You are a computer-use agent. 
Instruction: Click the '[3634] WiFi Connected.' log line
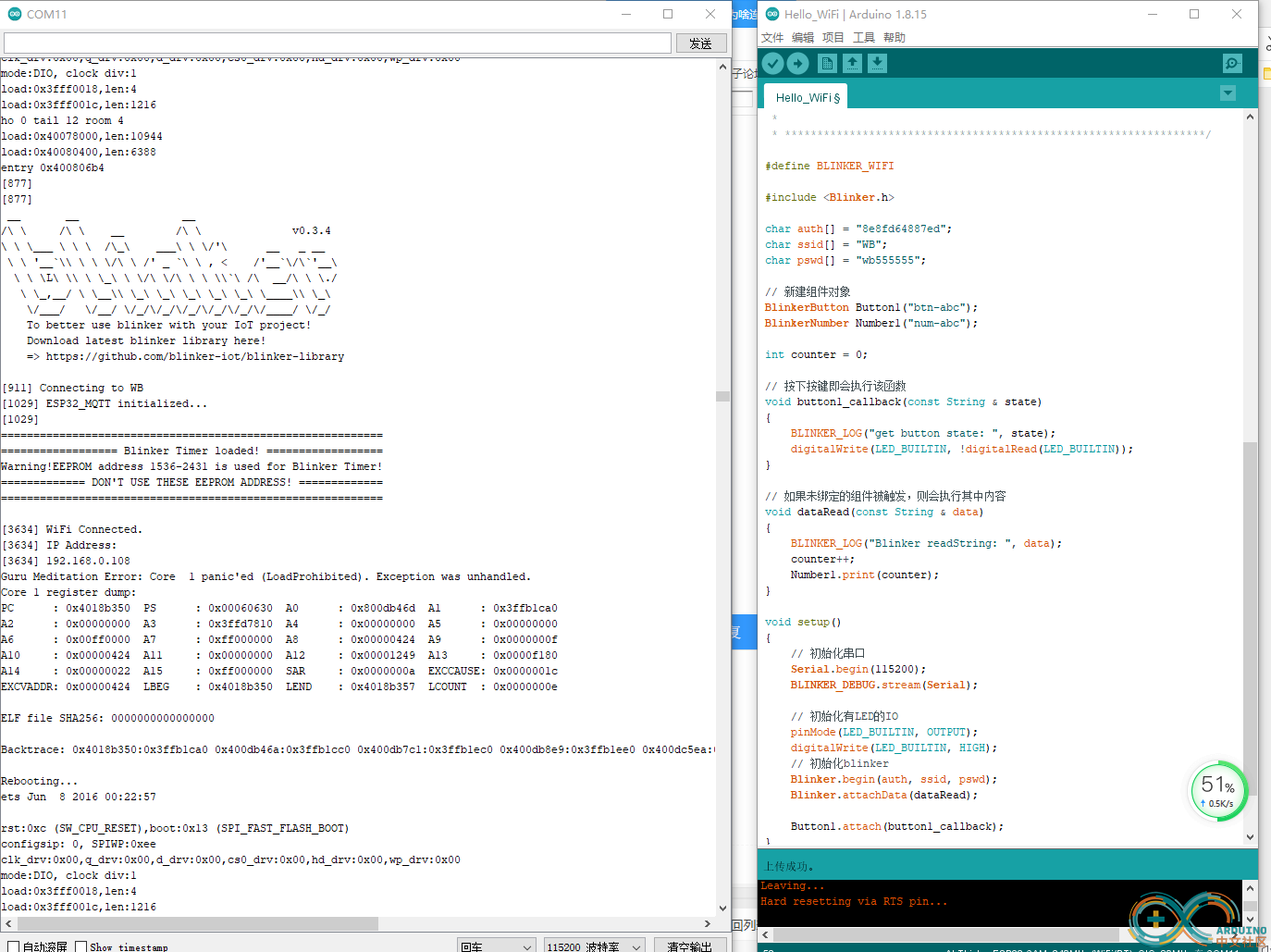pyautogui.click(x=72, y=529)
